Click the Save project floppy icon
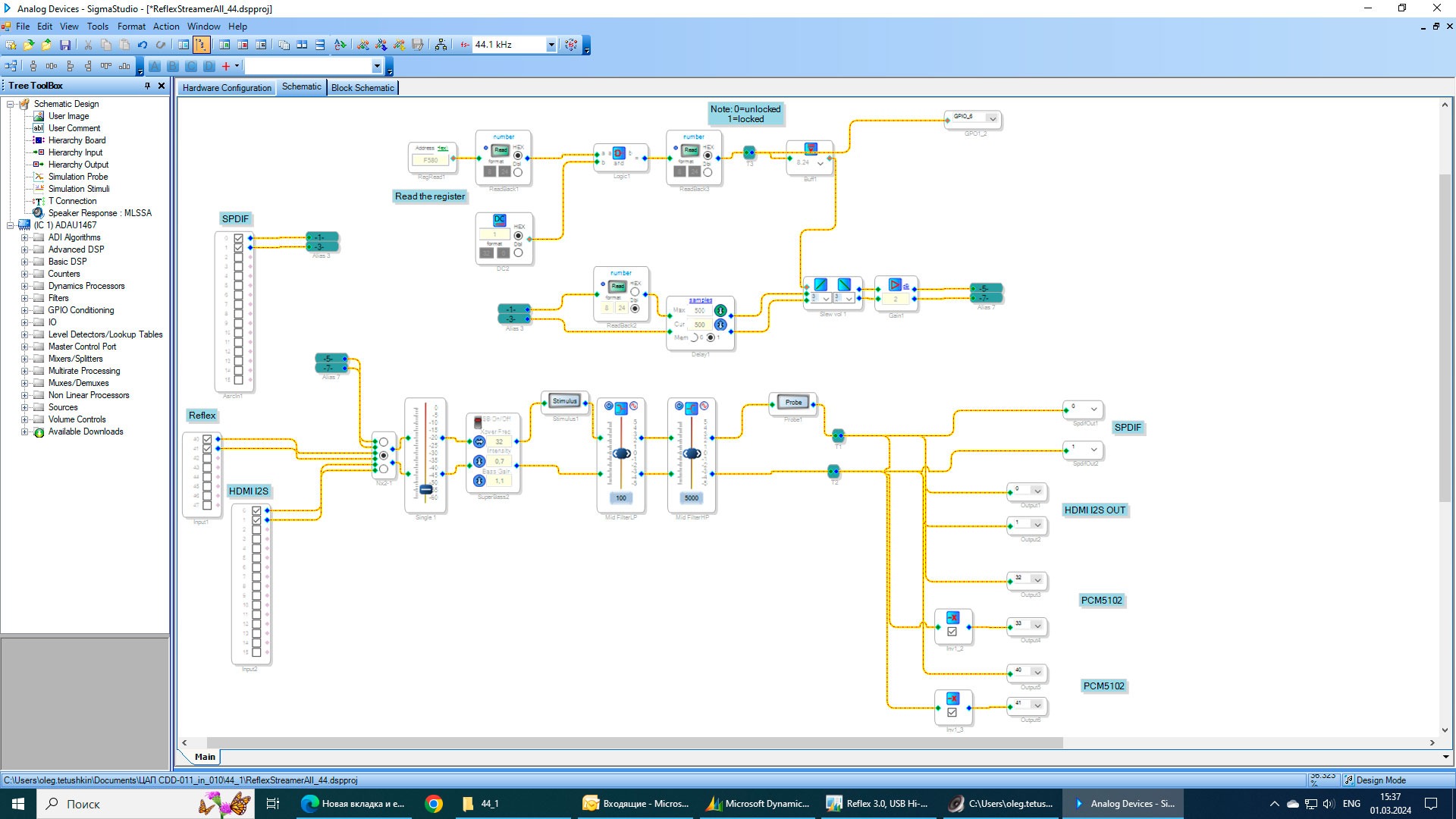The width and height of the screenshot is (1456, 819). 65,45
